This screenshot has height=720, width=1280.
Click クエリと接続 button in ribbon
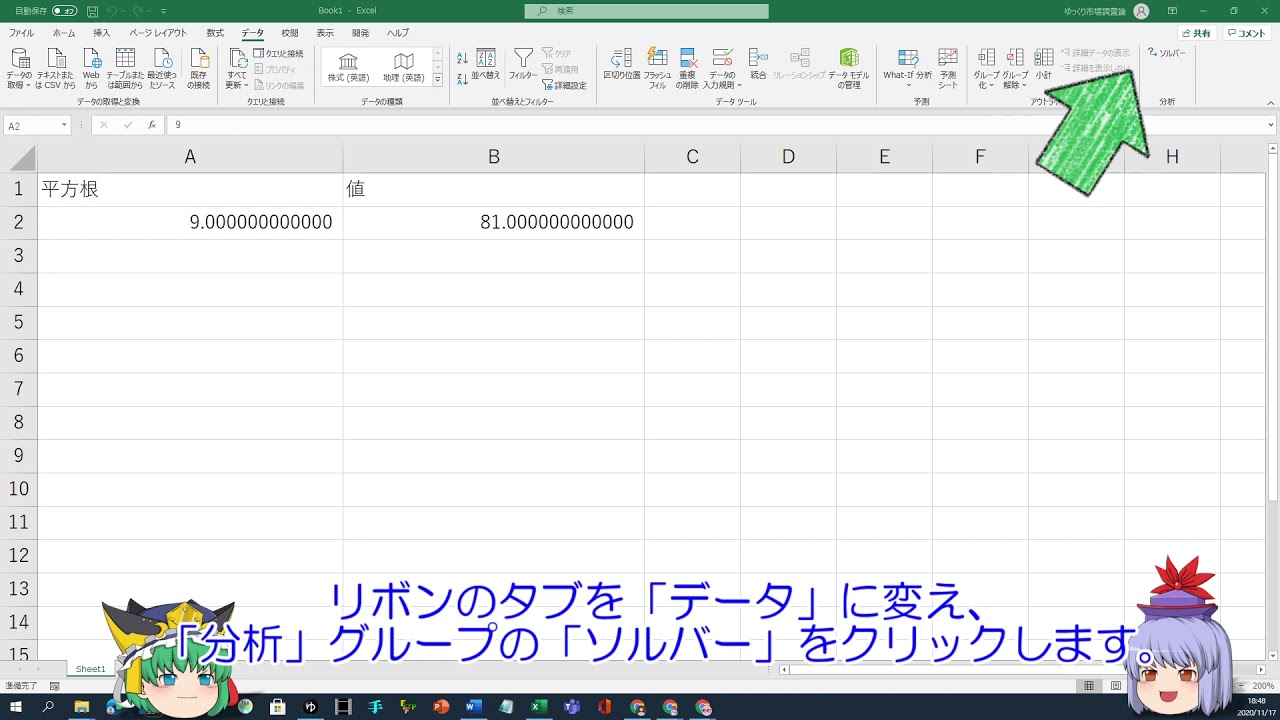278,54
